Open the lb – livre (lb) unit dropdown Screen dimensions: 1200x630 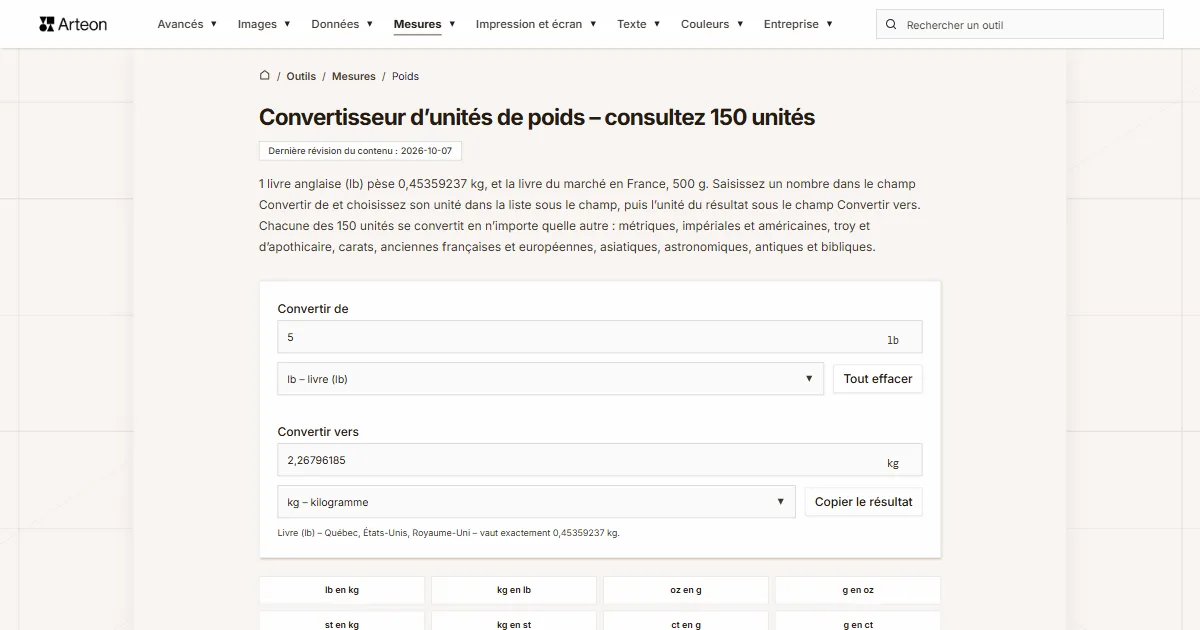click(550, 379)
